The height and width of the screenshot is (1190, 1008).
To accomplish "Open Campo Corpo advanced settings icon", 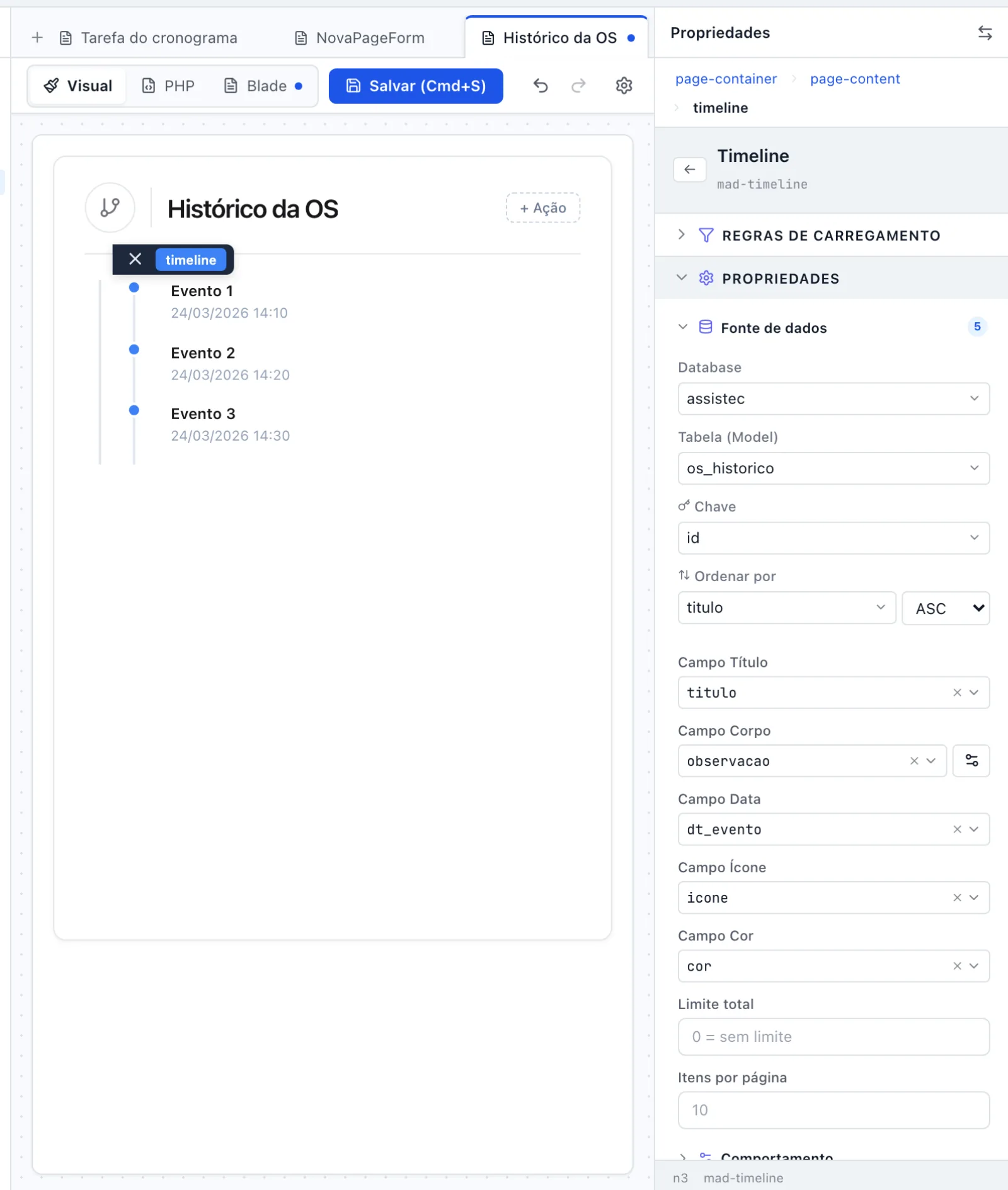I will point(971,761).
